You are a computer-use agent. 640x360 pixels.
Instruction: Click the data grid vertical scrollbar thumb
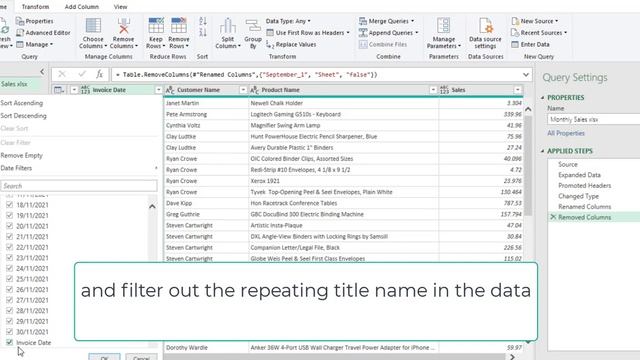[528, 165]
